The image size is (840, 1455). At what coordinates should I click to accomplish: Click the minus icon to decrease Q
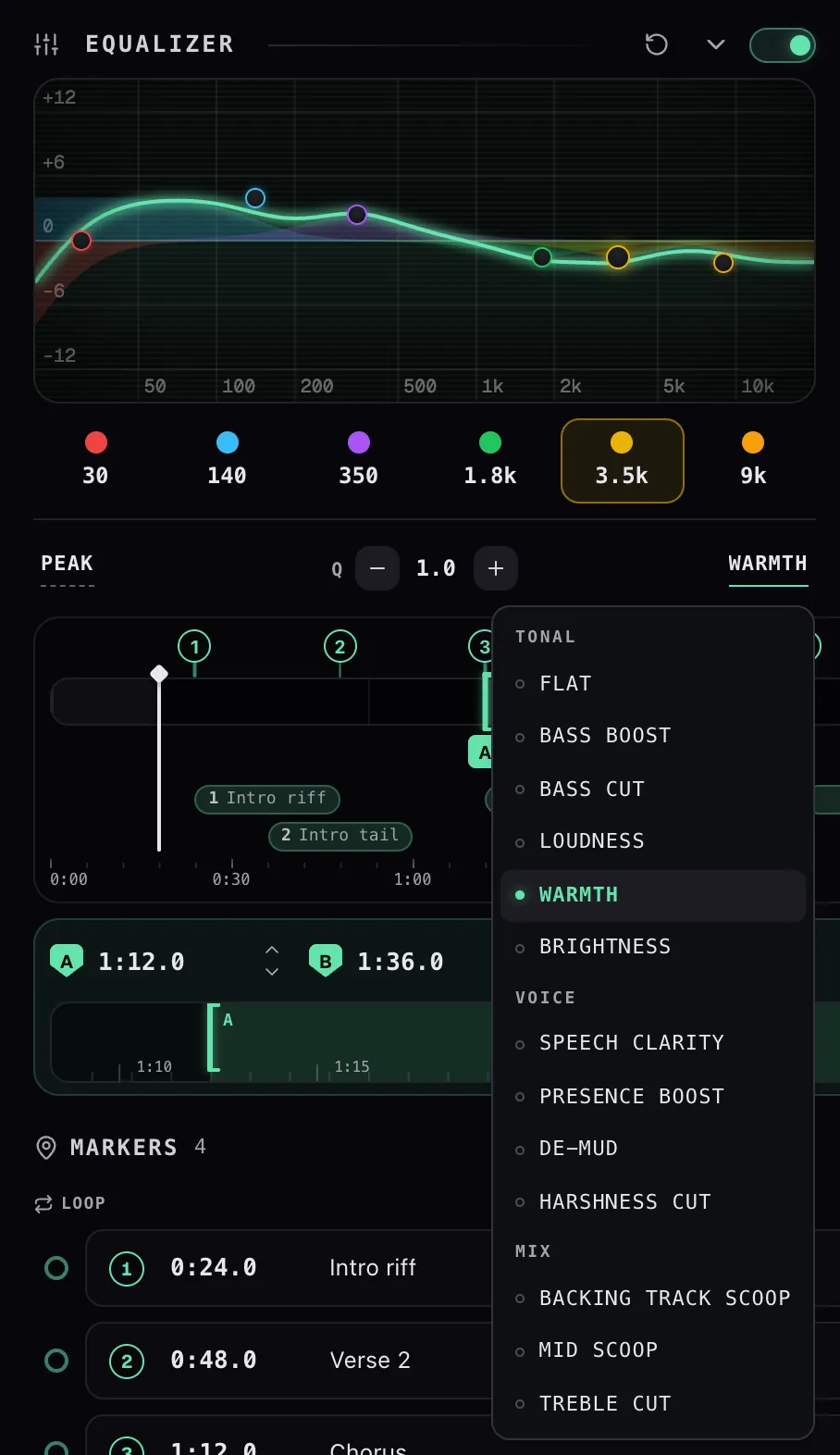tap(377, 568)
